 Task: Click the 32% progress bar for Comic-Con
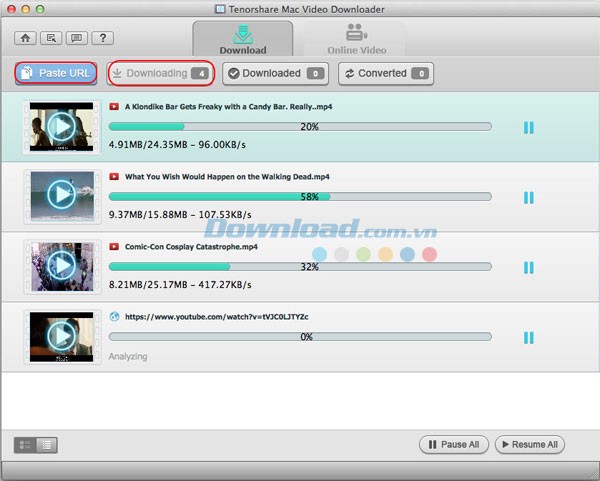point(300,266)
